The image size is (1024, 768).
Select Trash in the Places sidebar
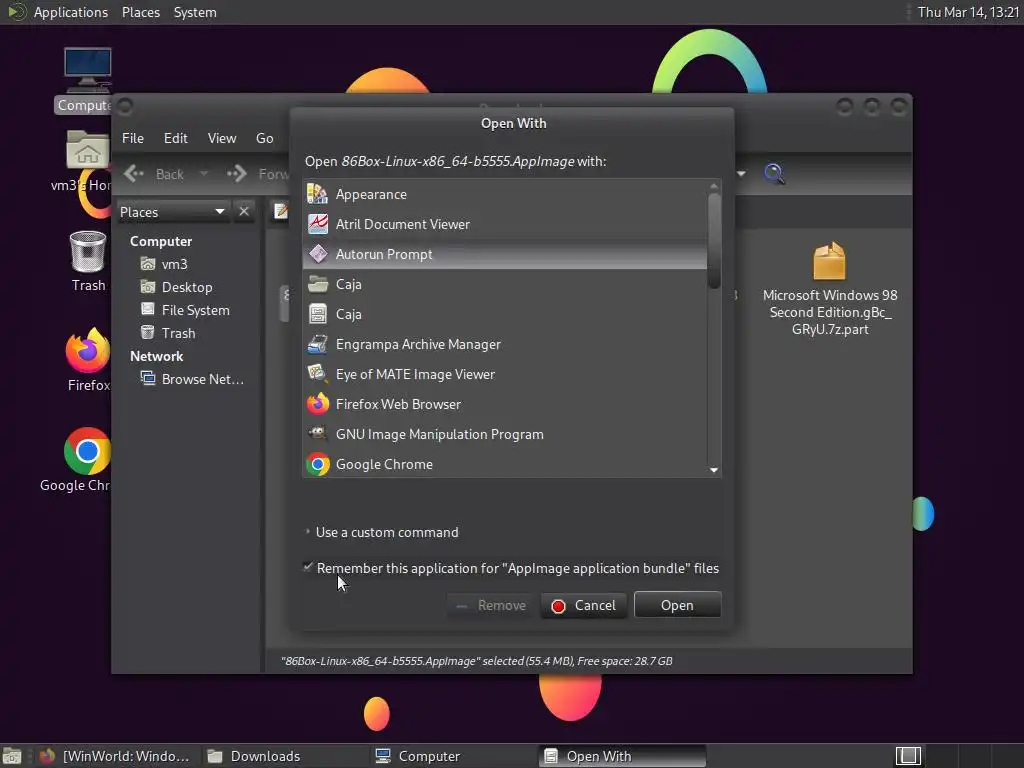(x=178, y=333)
